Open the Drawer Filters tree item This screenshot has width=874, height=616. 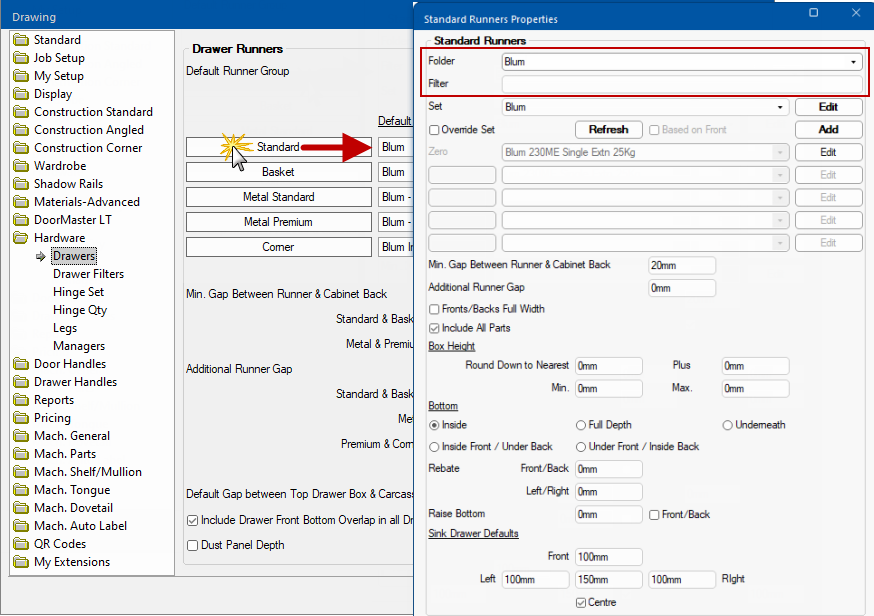pyautogui.click(x=89, y=274)
